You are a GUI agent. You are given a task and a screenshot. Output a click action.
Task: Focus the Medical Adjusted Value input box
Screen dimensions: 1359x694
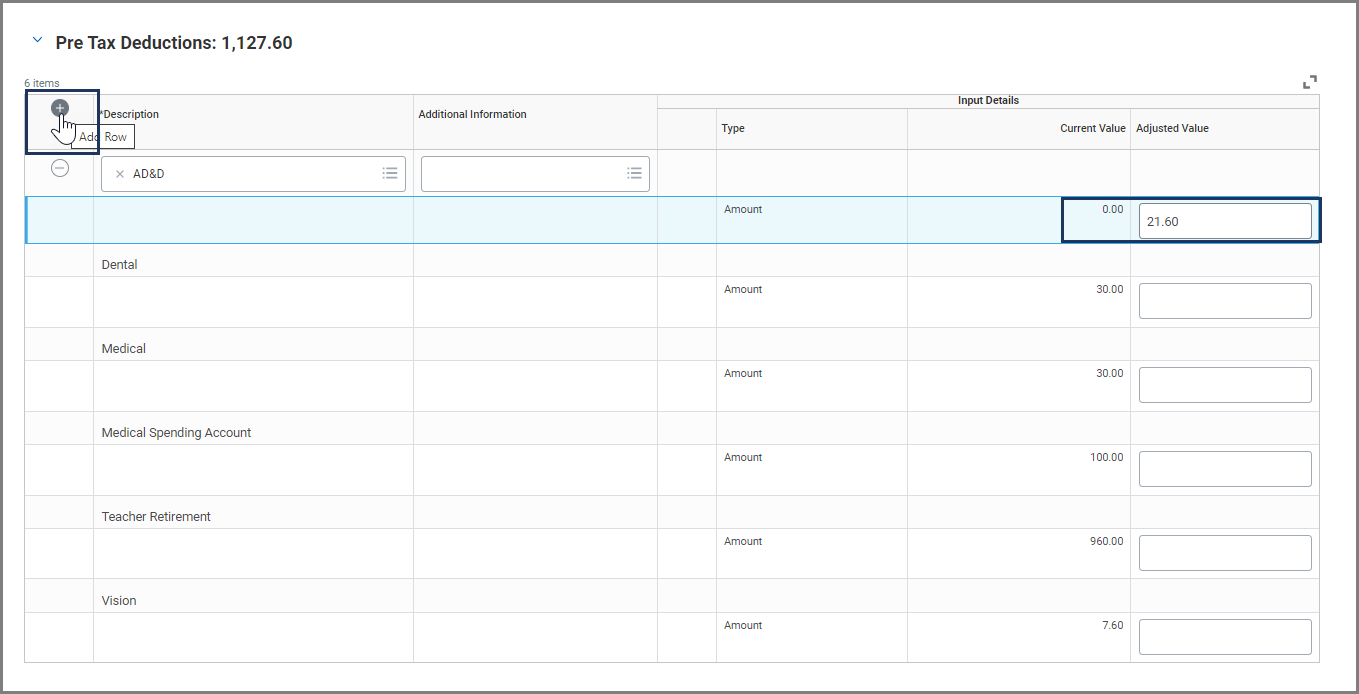tap(1224, 385)
